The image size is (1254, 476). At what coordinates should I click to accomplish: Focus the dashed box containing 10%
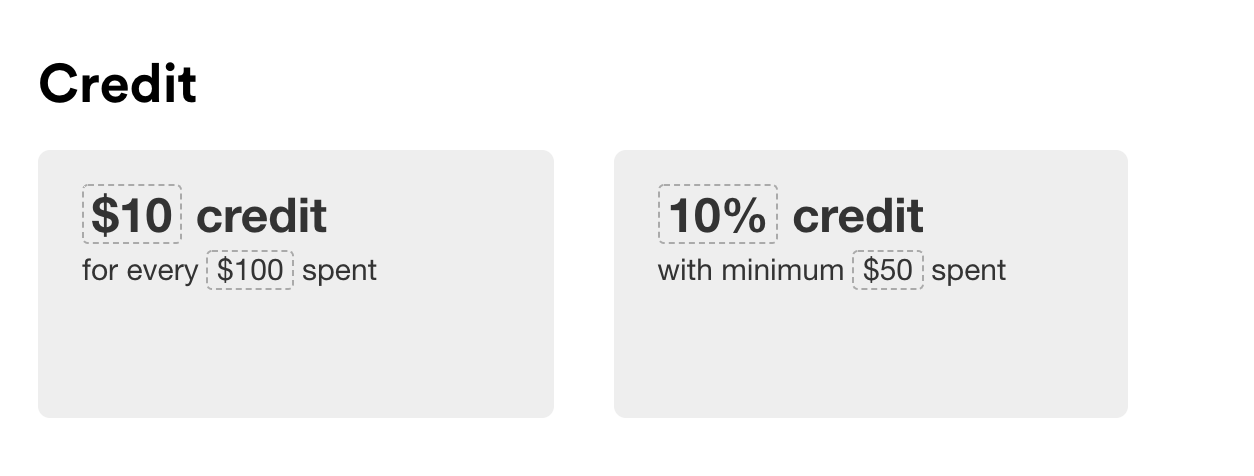click(x=718, y=214)
